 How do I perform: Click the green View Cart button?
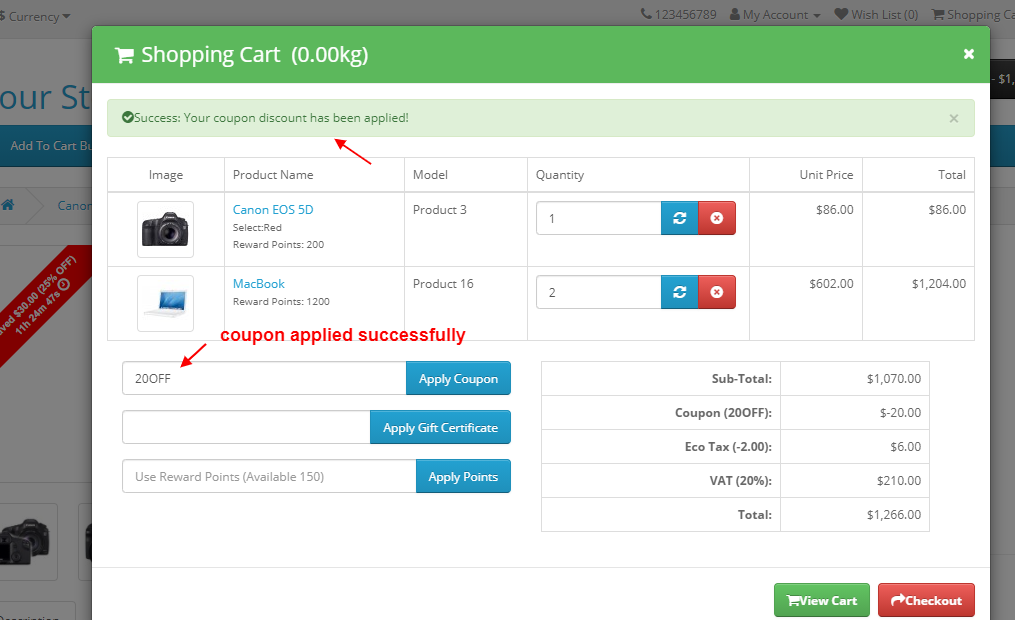[x=821, y=600]
